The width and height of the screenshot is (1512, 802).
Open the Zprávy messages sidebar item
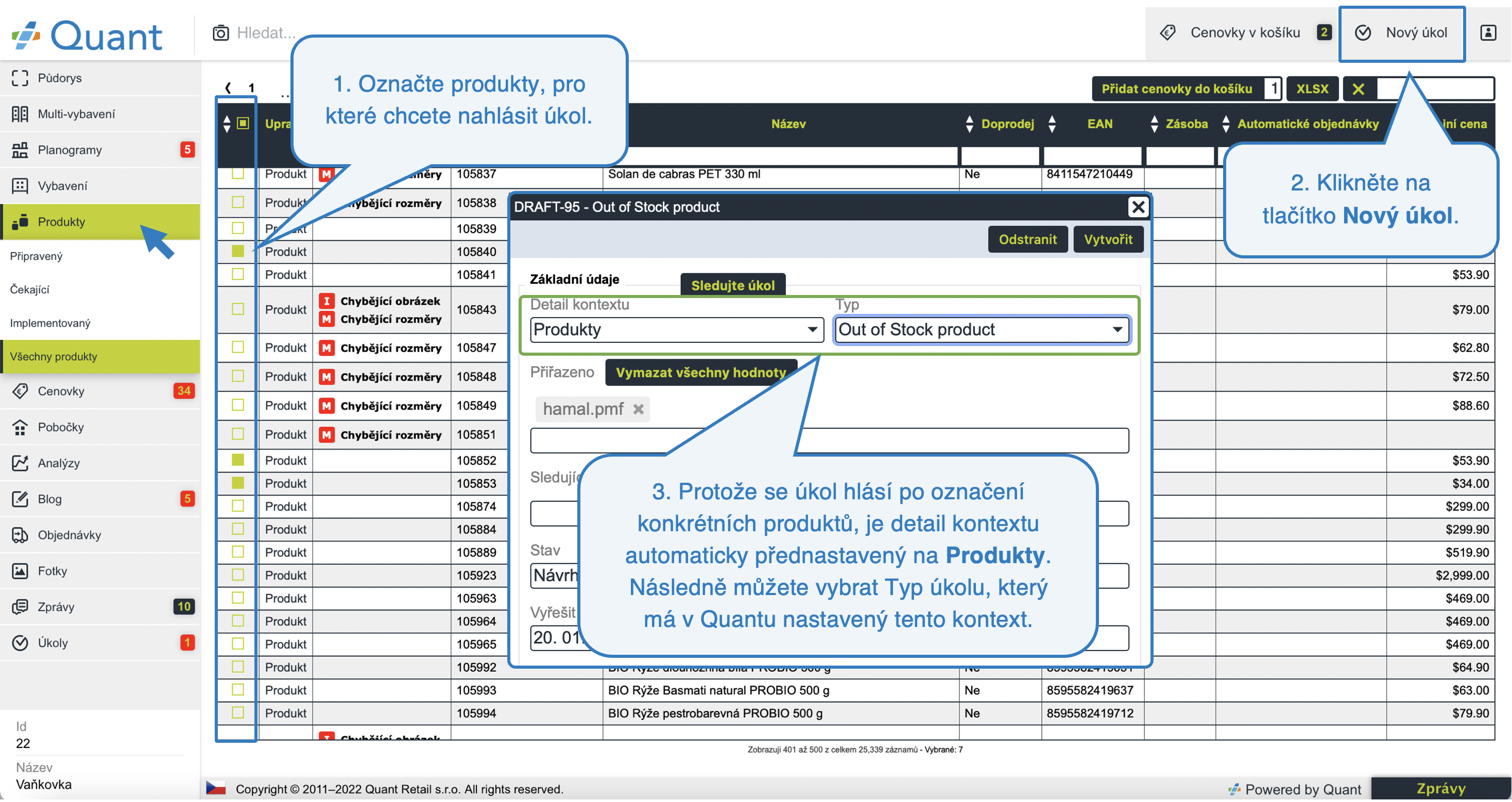100,607
